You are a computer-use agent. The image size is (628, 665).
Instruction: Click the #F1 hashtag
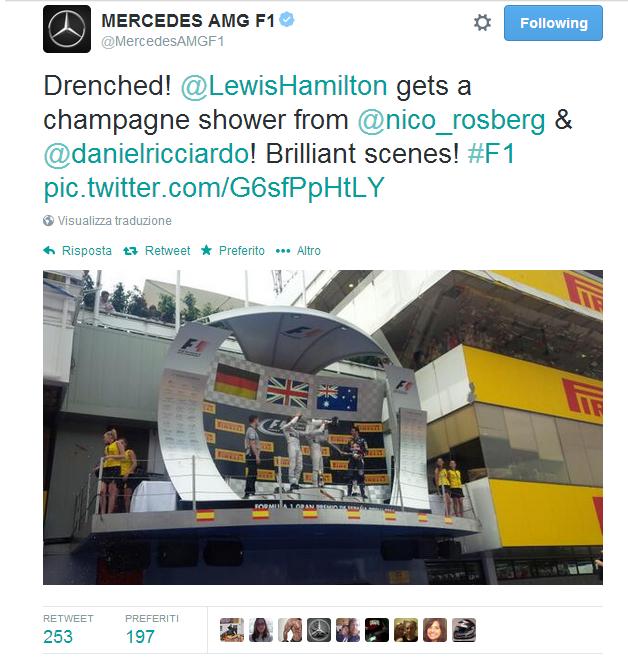tap(491, 153)
